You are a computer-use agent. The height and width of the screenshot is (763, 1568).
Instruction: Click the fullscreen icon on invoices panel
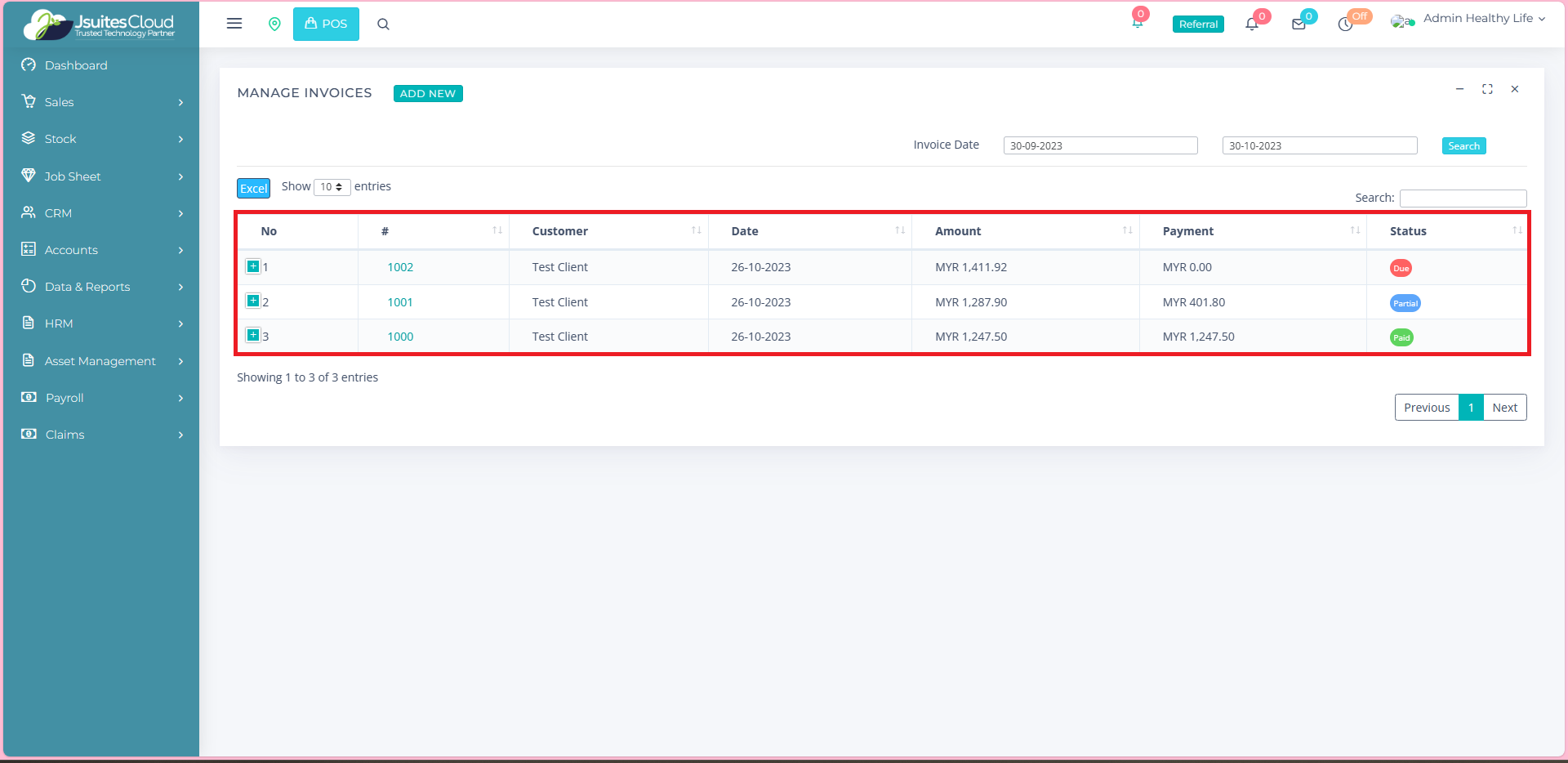[1487, 89]
